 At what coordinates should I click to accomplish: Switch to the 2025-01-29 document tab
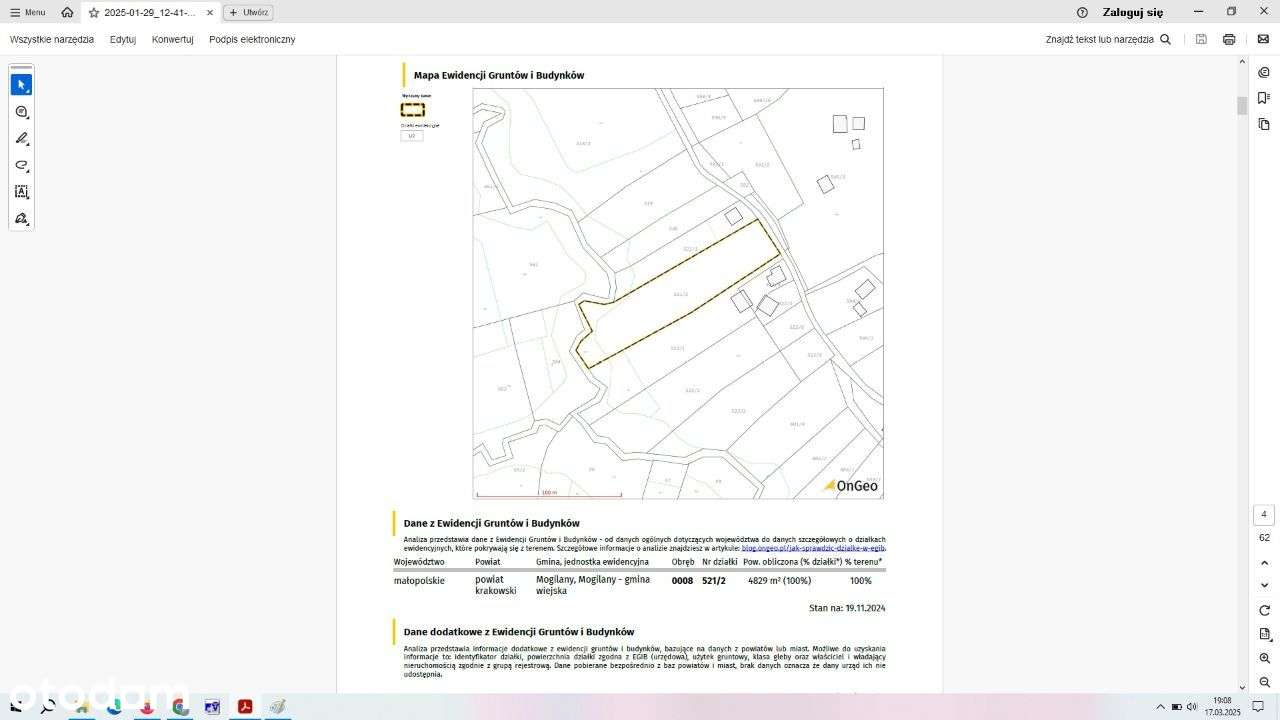pos(150,13)
